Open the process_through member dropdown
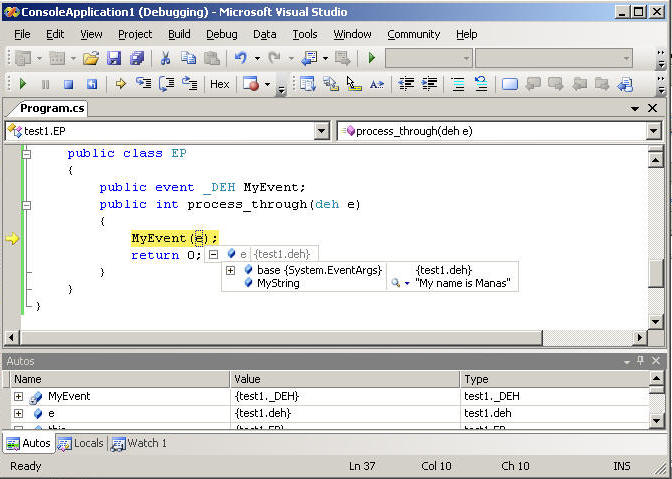672x479 pixels. pyautogui.click(x=653, y=131)
